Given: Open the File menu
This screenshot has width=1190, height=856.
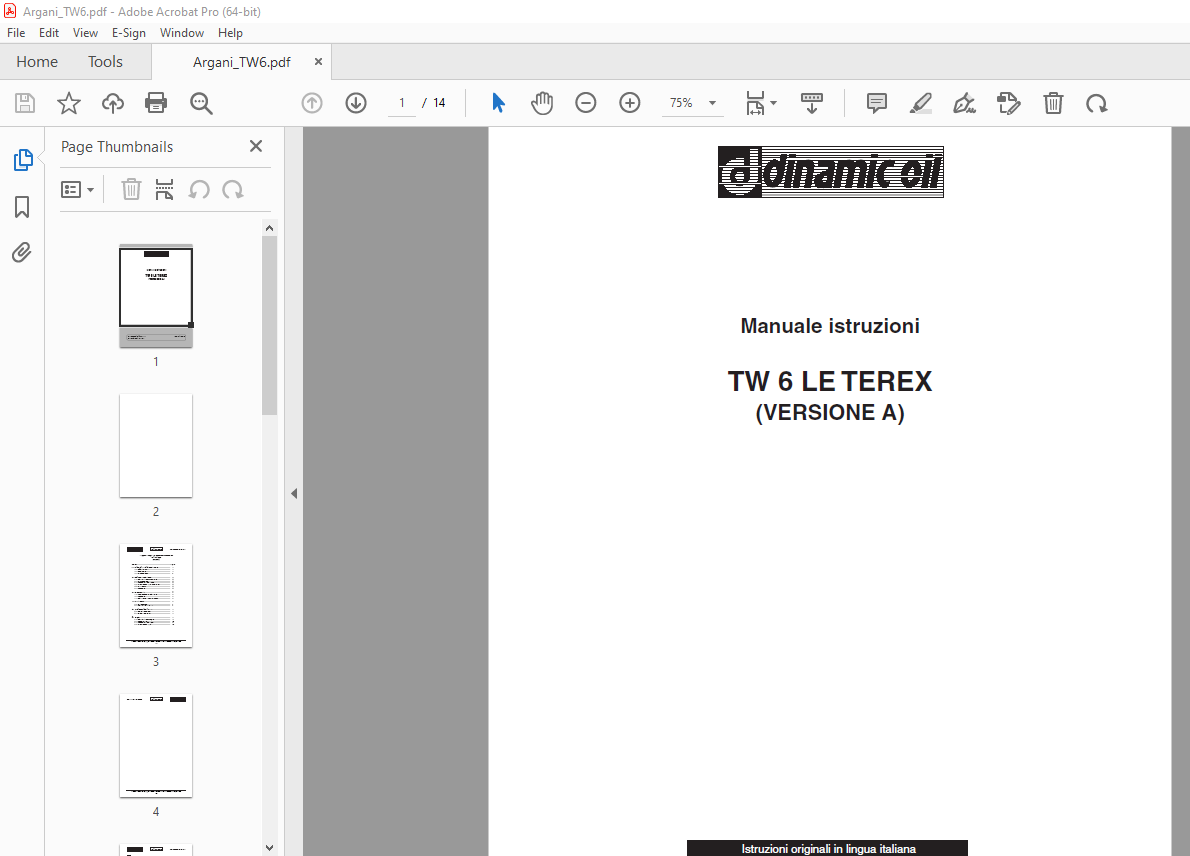Looking at the screenshot, I should tap(16, 33).
